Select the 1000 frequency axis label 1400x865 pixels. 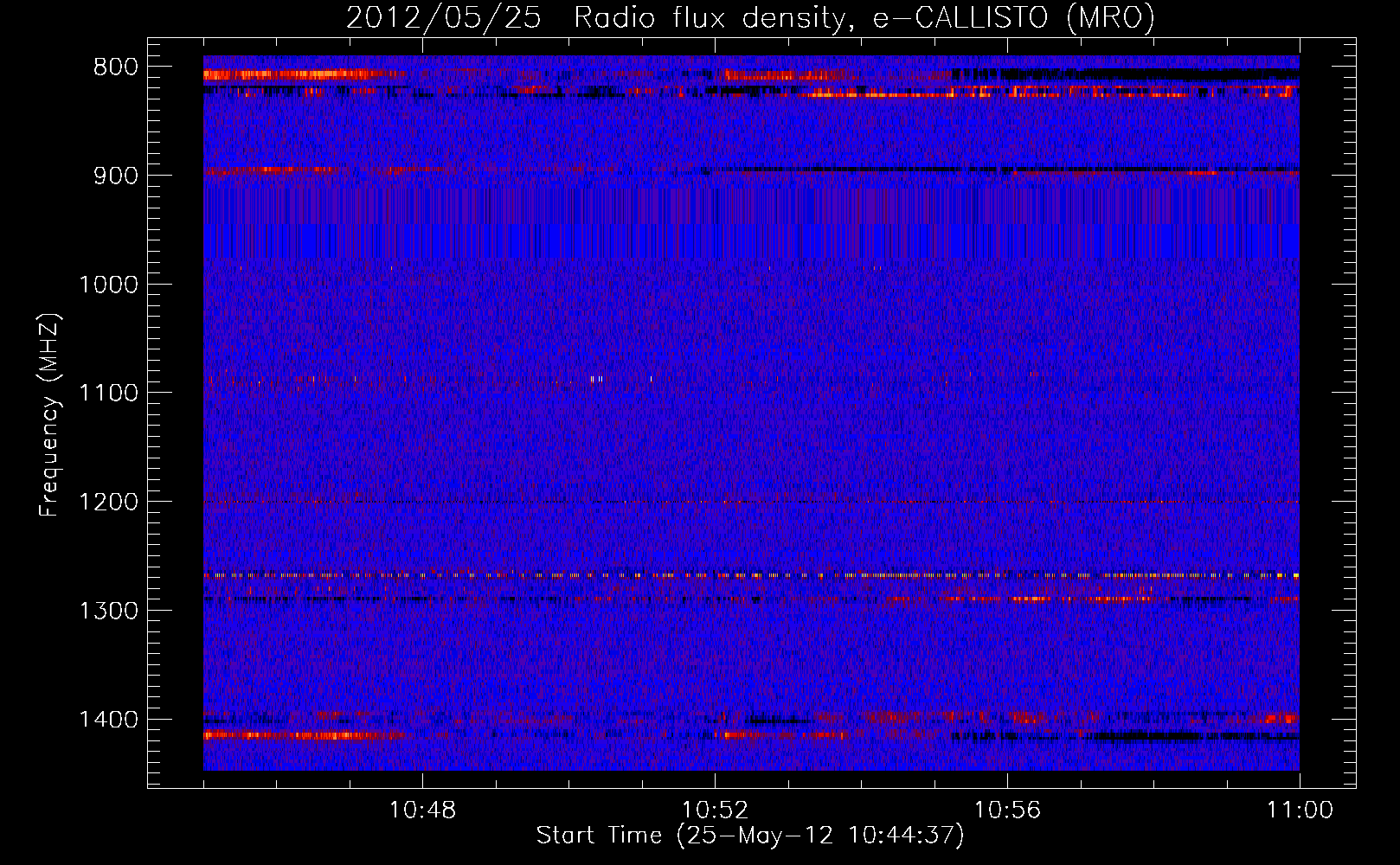108,285
